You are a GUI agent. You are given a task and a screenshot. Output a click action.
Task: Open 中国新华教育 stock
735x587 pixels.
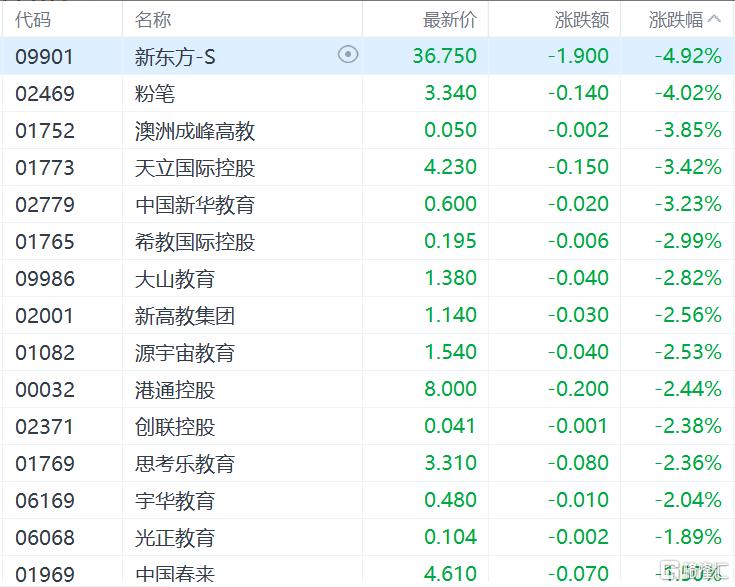pos(195,205)
